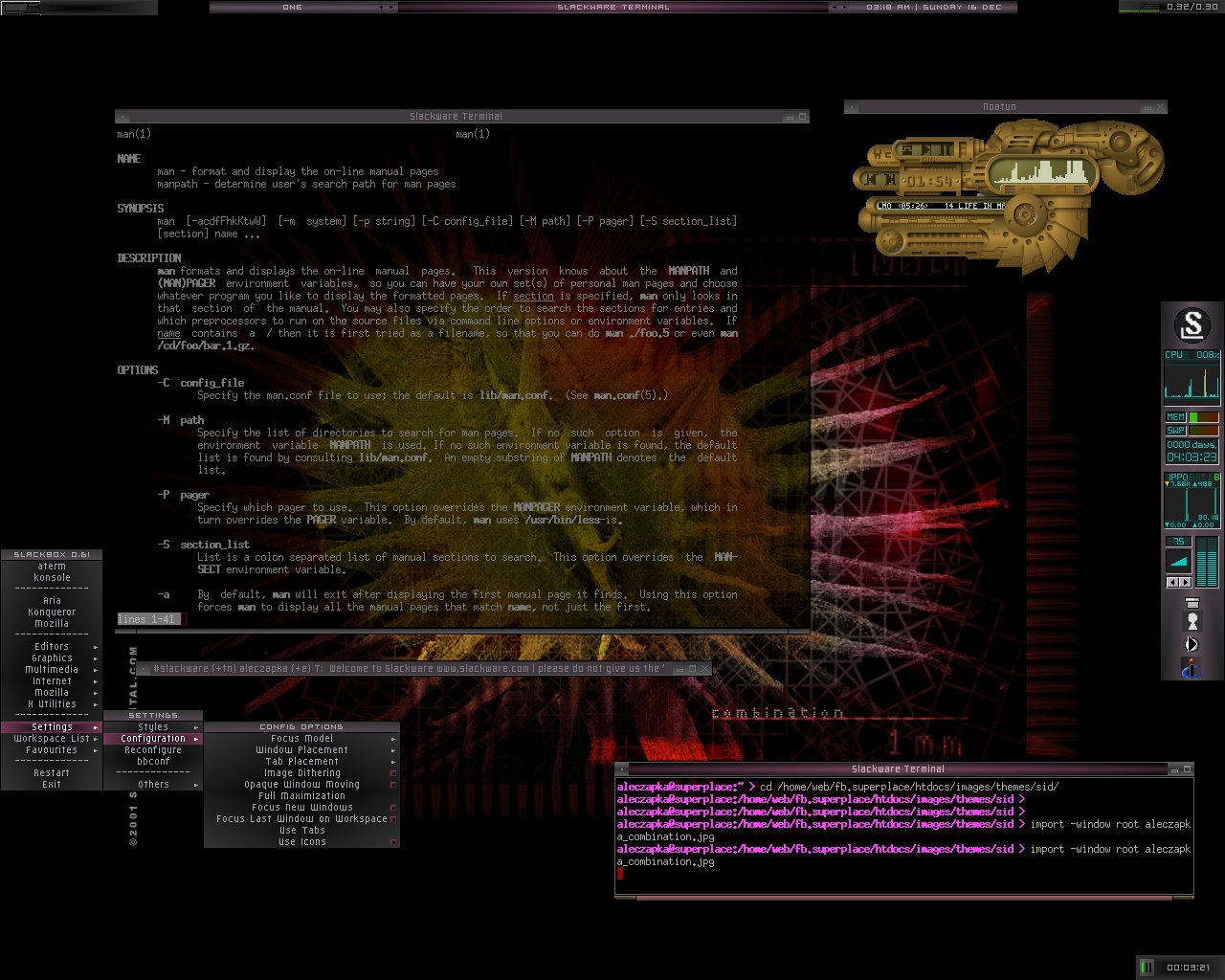Toggle Focus Last Window on Workspace
Image resolution: width=1225 pixels, height=980 pixels.
[301, 819]
